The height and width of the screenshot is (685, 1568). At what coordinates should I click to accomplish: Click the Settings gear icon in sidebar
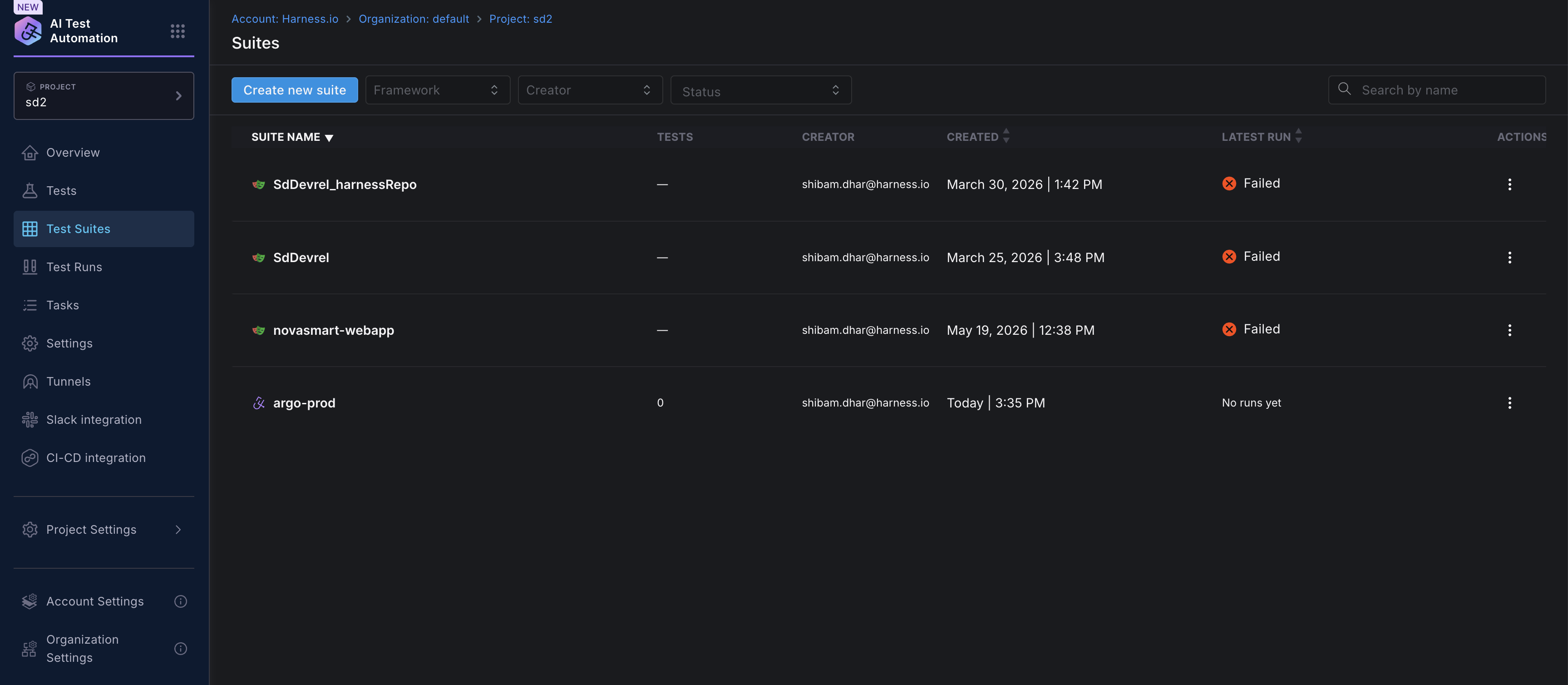(30, 343)
